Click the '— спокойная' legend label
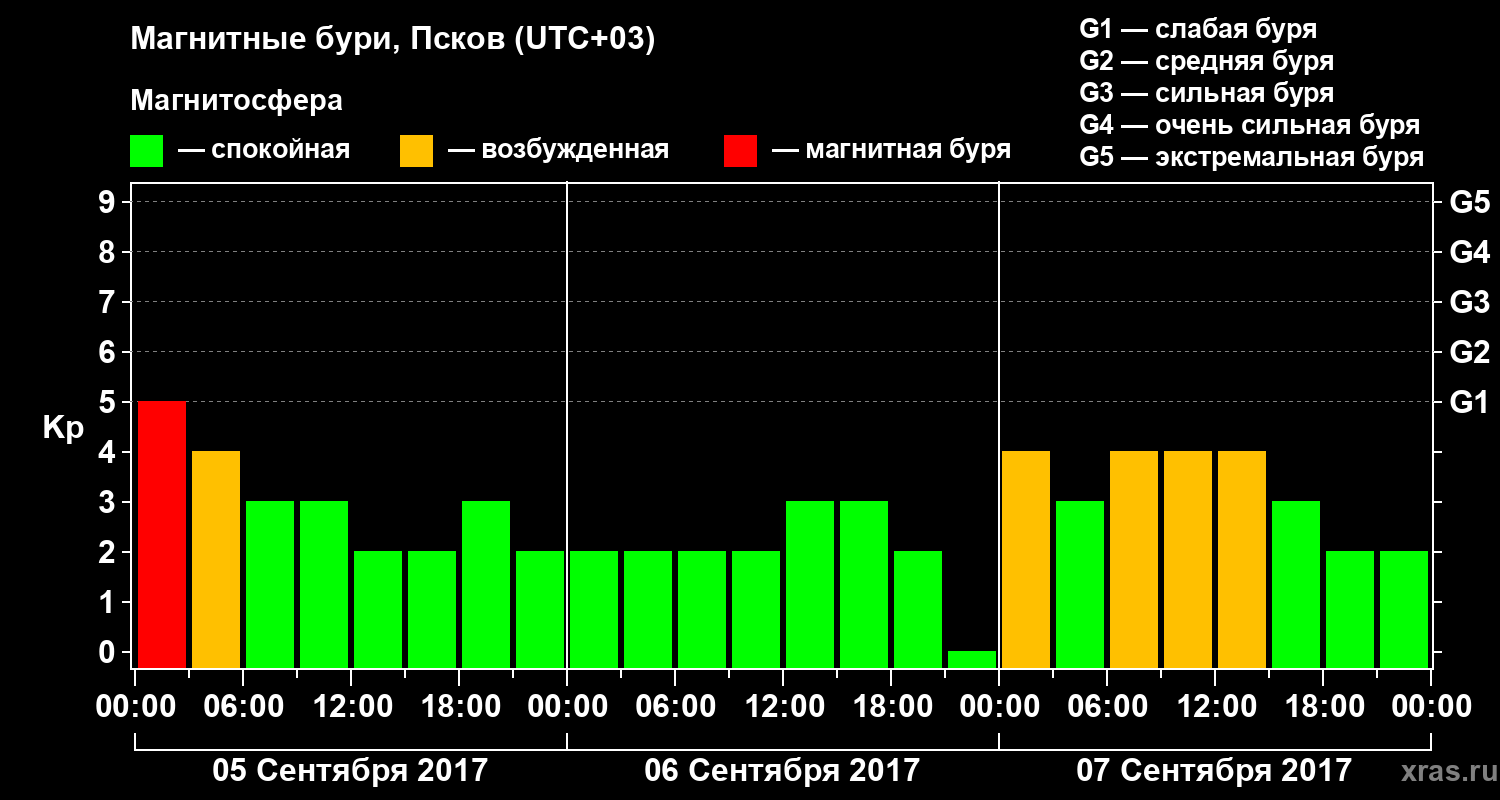This screenshot has width=1500, height=800. coord(264,151)
